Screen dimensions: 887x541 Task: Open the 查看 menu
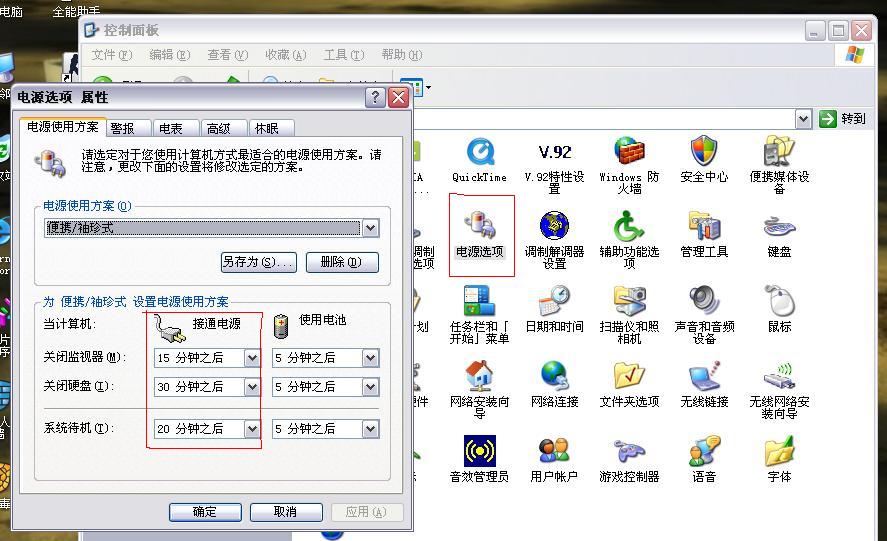[227, 55]
